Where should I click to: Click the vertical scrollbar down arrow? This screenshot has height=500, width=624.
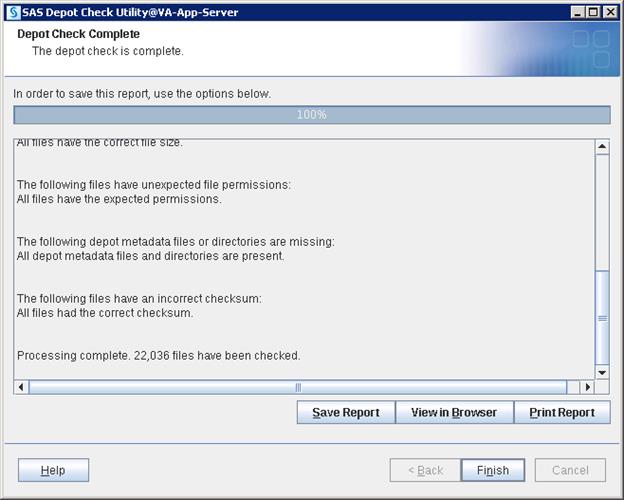pos(602,373)
